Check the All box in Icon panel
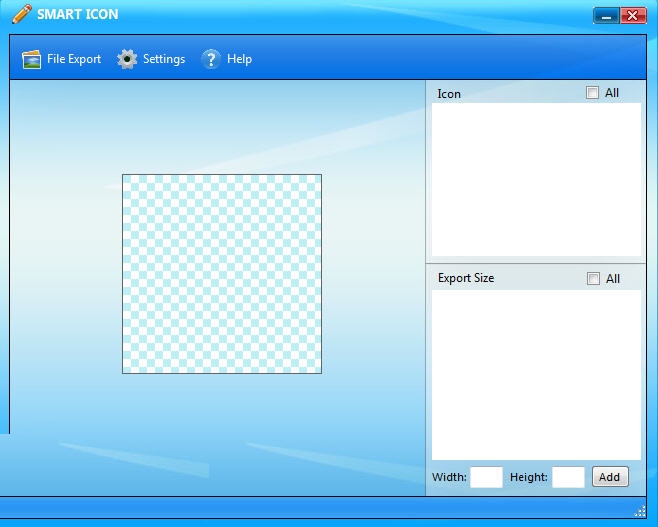Screen dimensions: 658x527 click(592, 93)
